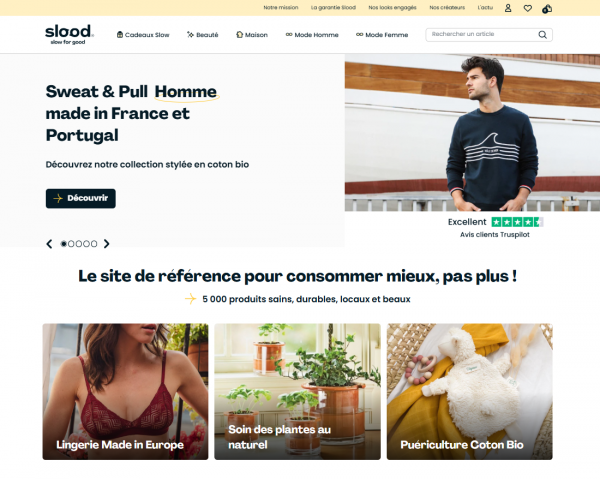The height and width of the screenshot is (479, 600).
Task: Open the Maison menu
Action: (x=252, y=35)
